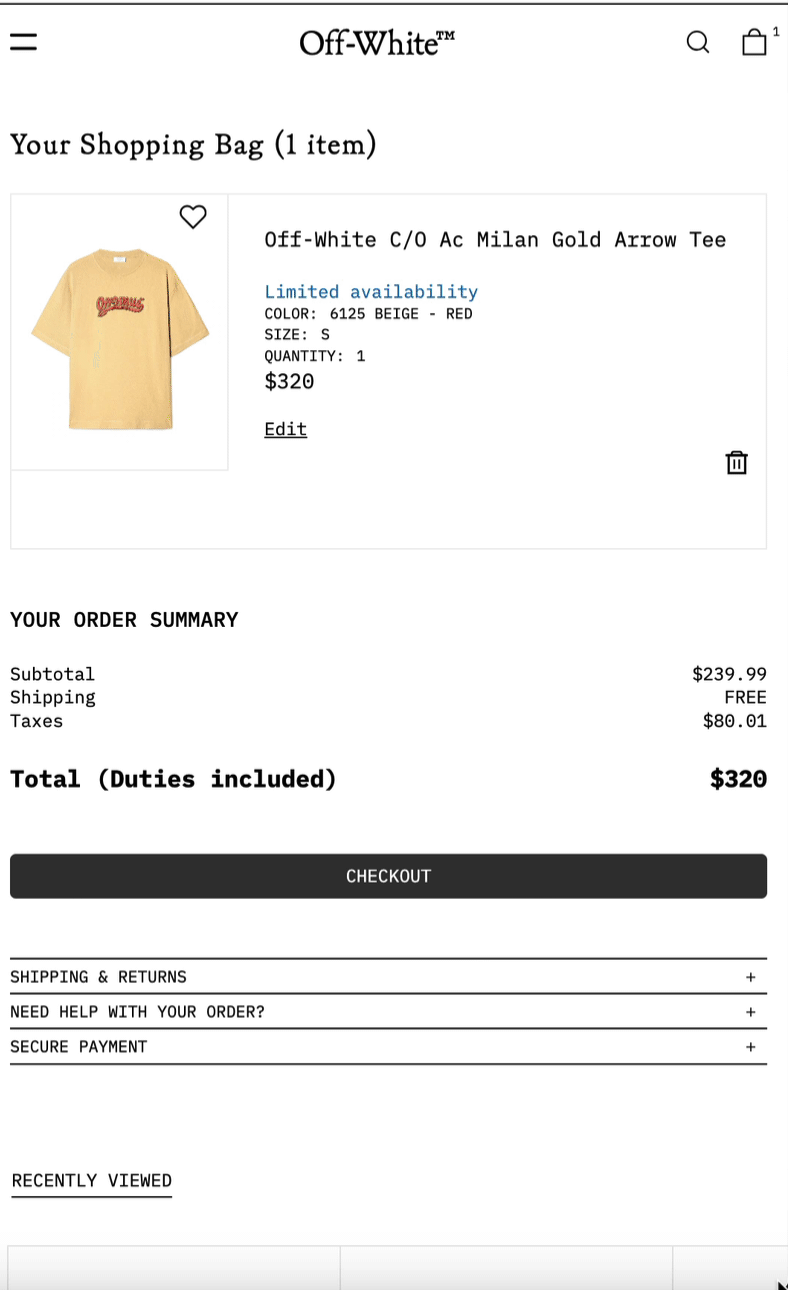This screenshot has width=788, height=1290.
Task: Click the Edit link for the tee
Action: tap(285, 429)
